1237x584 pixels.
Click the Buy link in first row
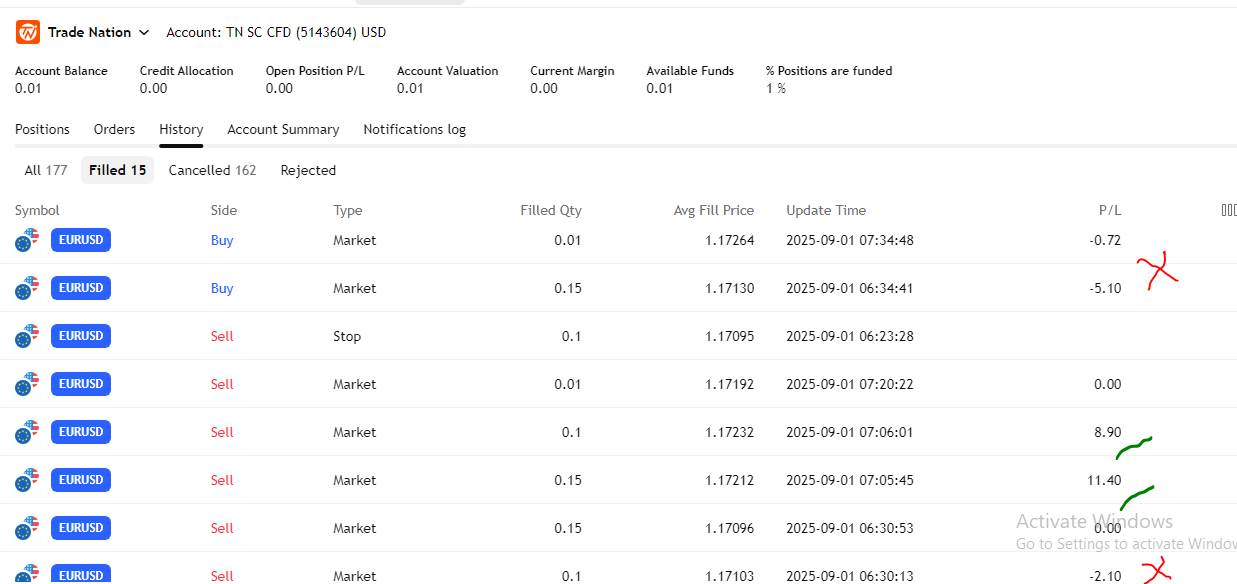pyautogui.click(x=222, y=240)
